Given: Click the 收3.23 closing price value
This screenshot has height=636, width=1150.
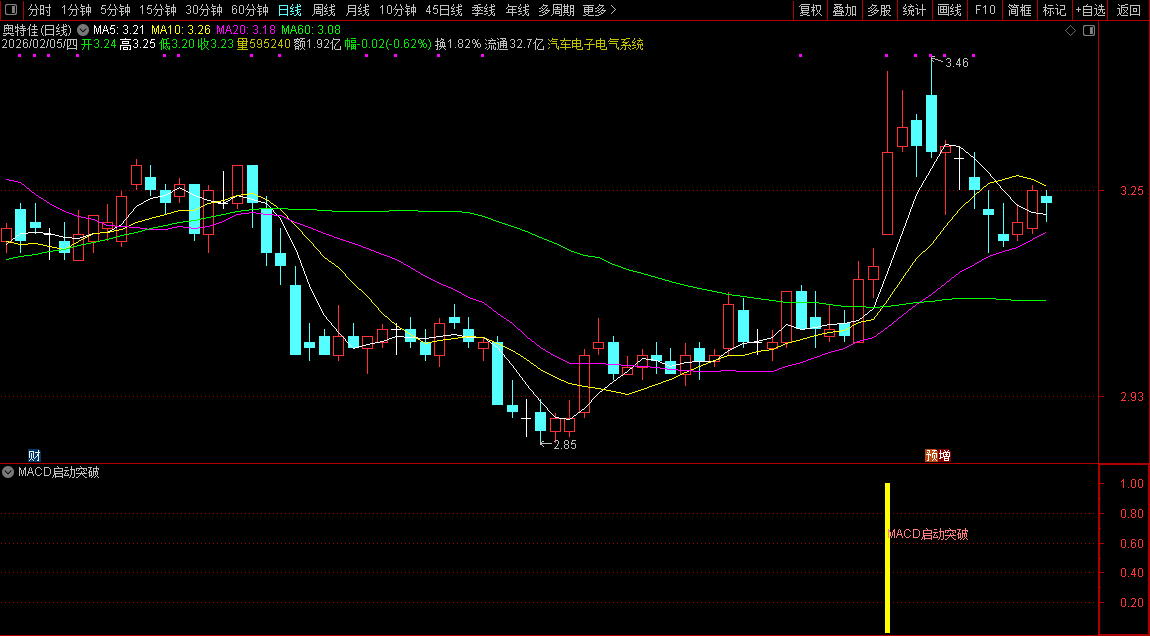Looking at the screenshot, I should (216, 44).
